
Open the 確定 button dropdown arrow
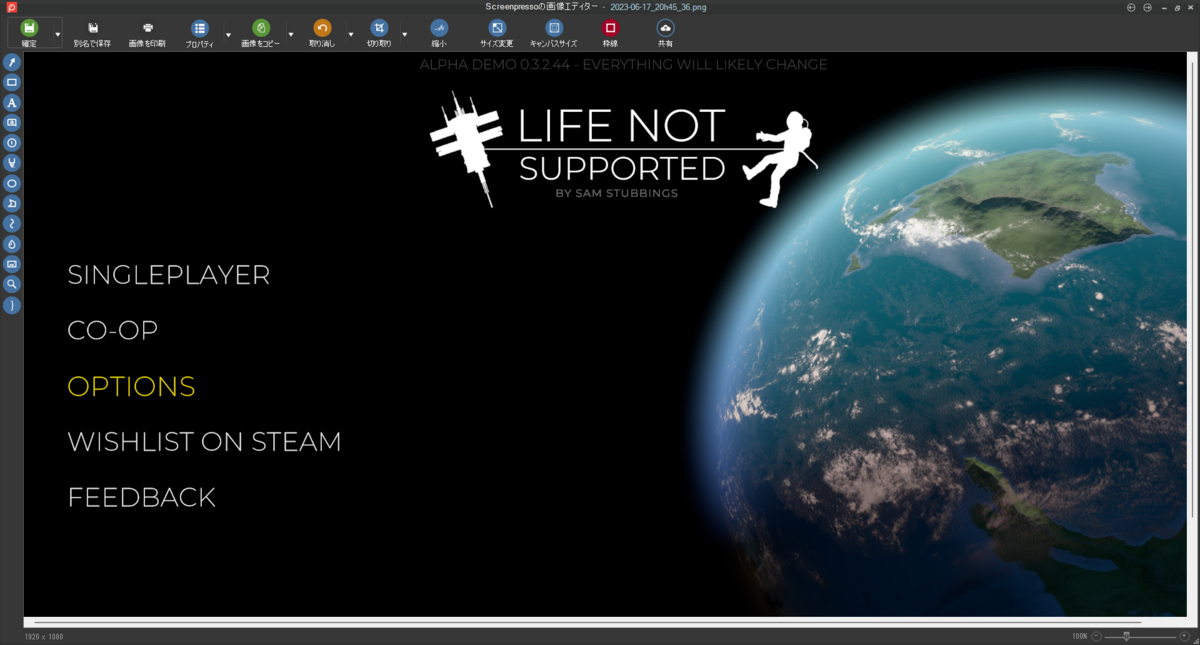point(57,34)
